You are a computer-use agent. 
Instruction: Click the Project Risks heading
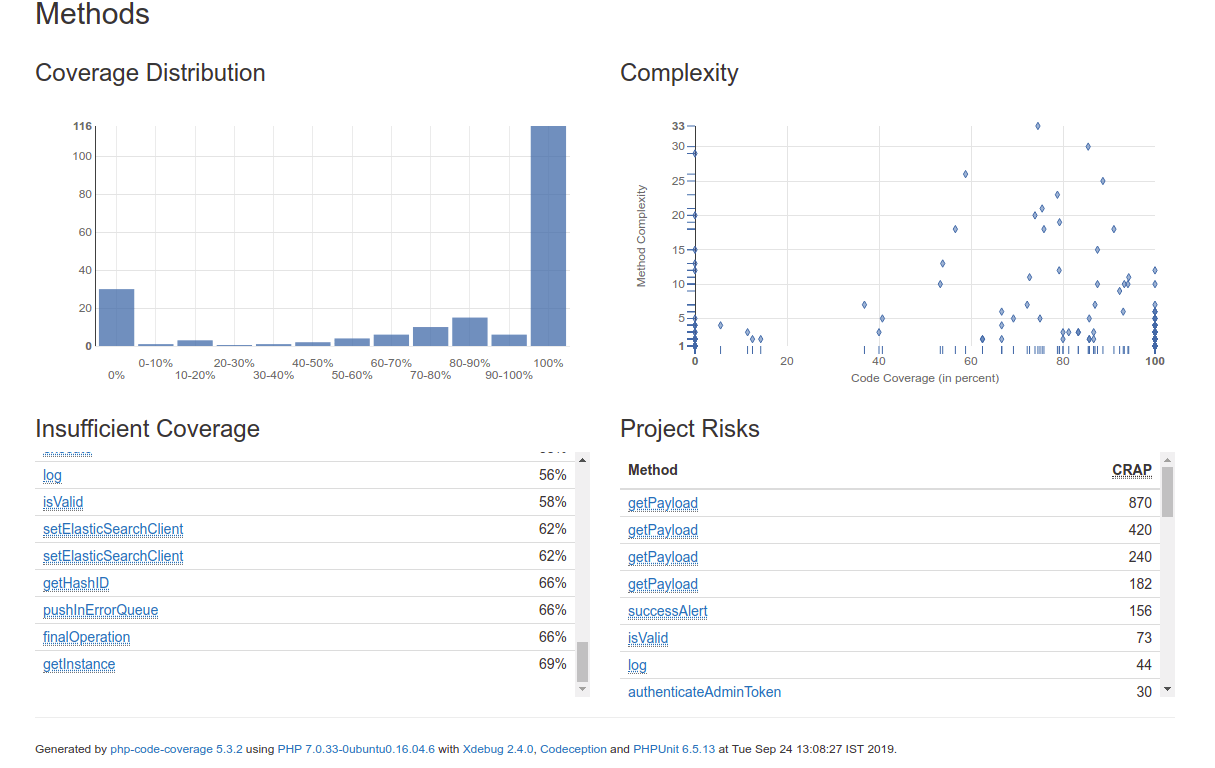click(690, 429)
